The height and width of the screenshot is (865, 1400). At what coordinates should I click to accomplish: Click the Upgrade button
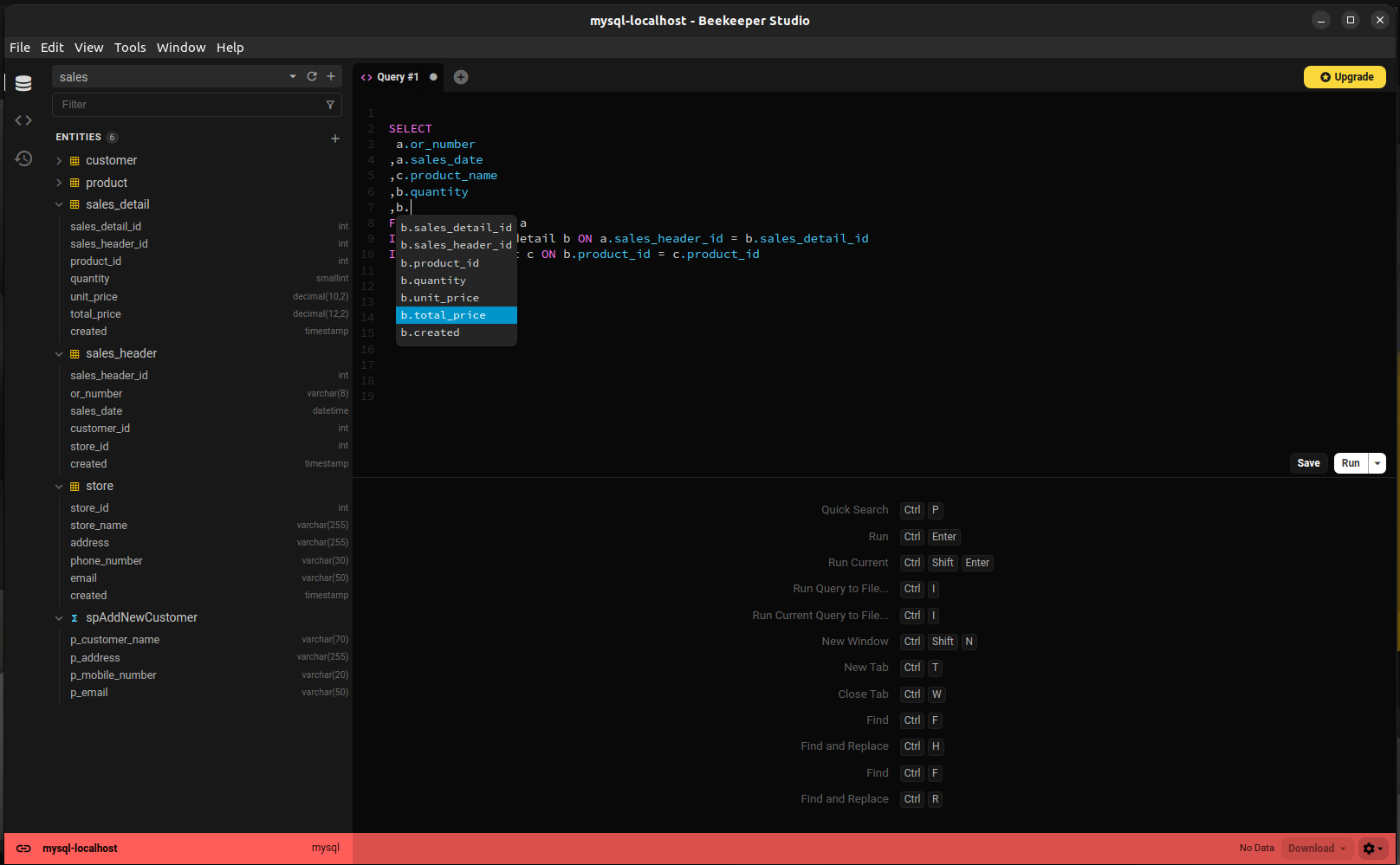[x=1345, y=77]
